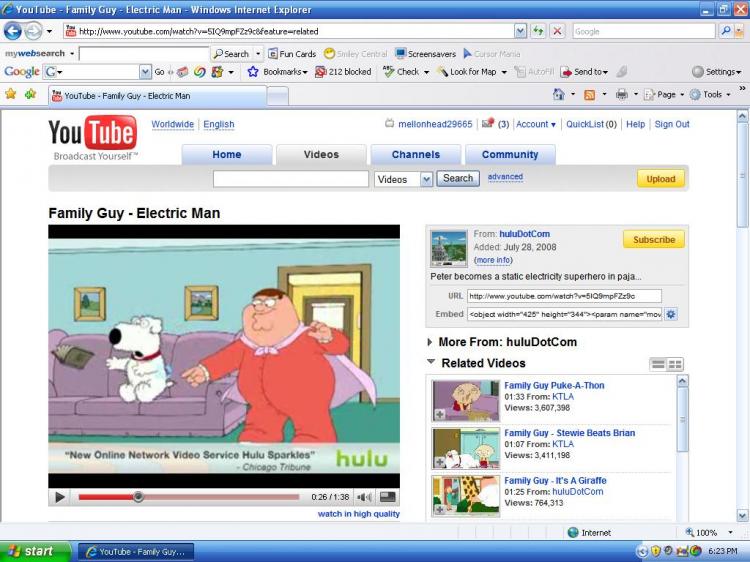Image resolution: width=750 pixels, height=562 pixels.
Task: Click the IE refresh page icon
Action: [538, 31]
